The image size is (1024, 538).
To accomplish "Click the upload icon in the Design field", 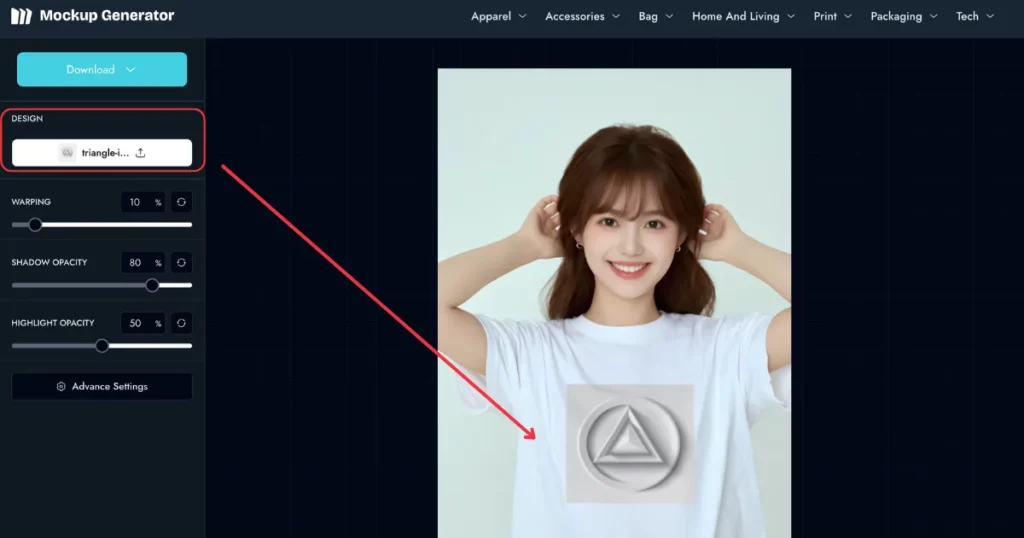I will coord(141,153).
